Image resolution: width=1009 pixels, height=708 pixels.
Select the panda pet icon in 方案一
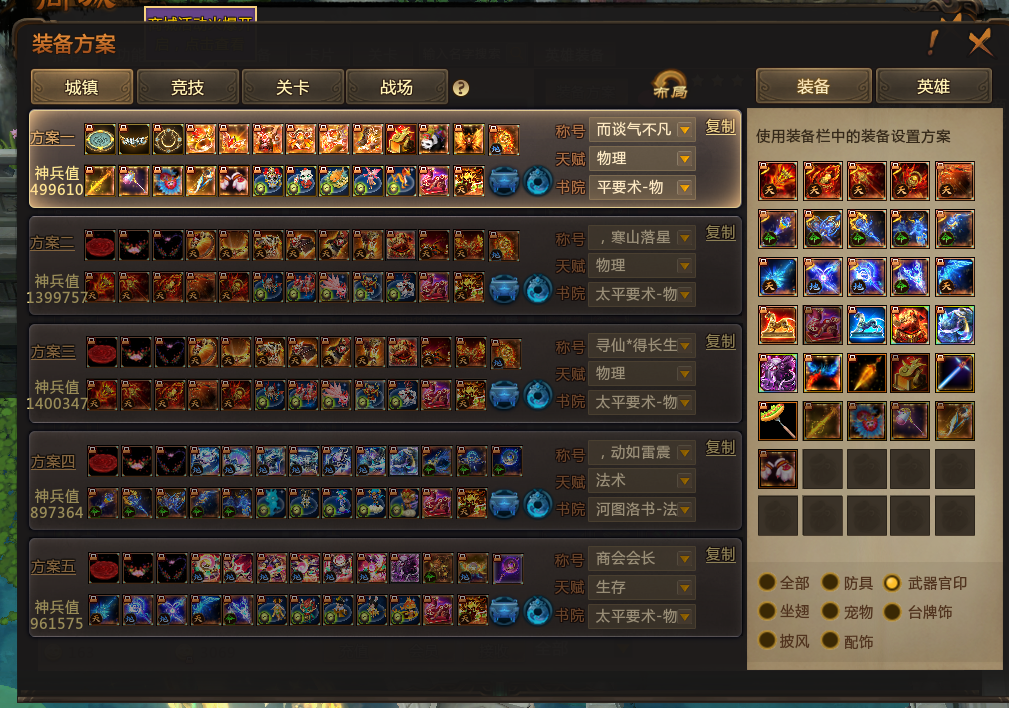(x=434, y=139)
